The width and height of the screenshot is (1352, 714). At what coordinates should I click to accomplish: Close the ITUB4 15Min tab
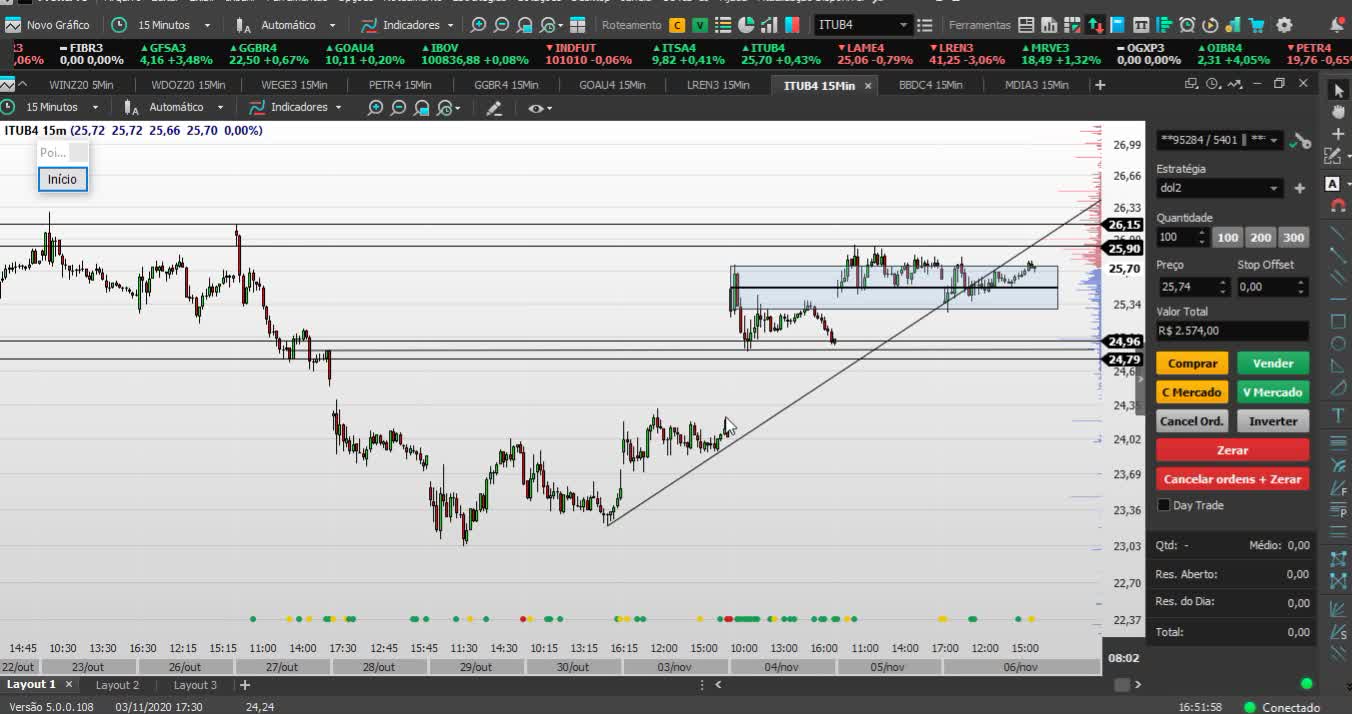tap(868, 86)
